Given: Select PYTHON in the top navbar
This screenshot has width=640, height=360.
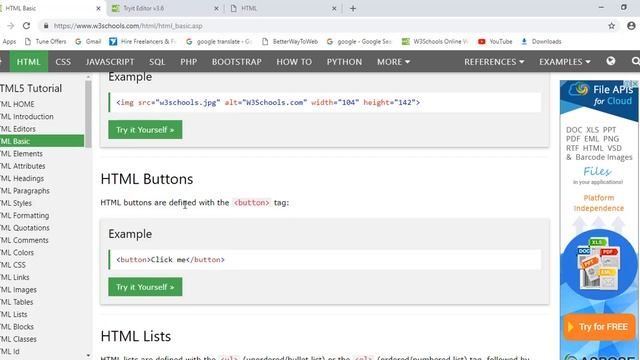Looking at the screenshot, I should 344,62.
